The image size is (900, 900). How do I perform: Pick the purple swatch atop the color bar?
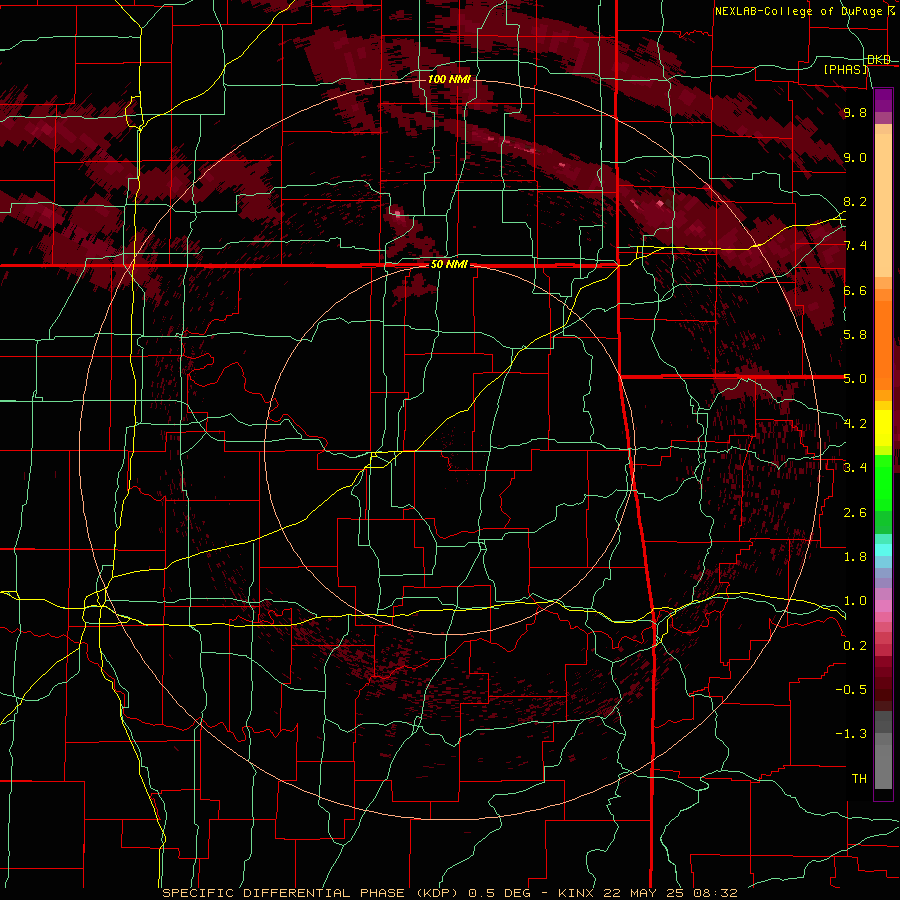click(883, 100)
